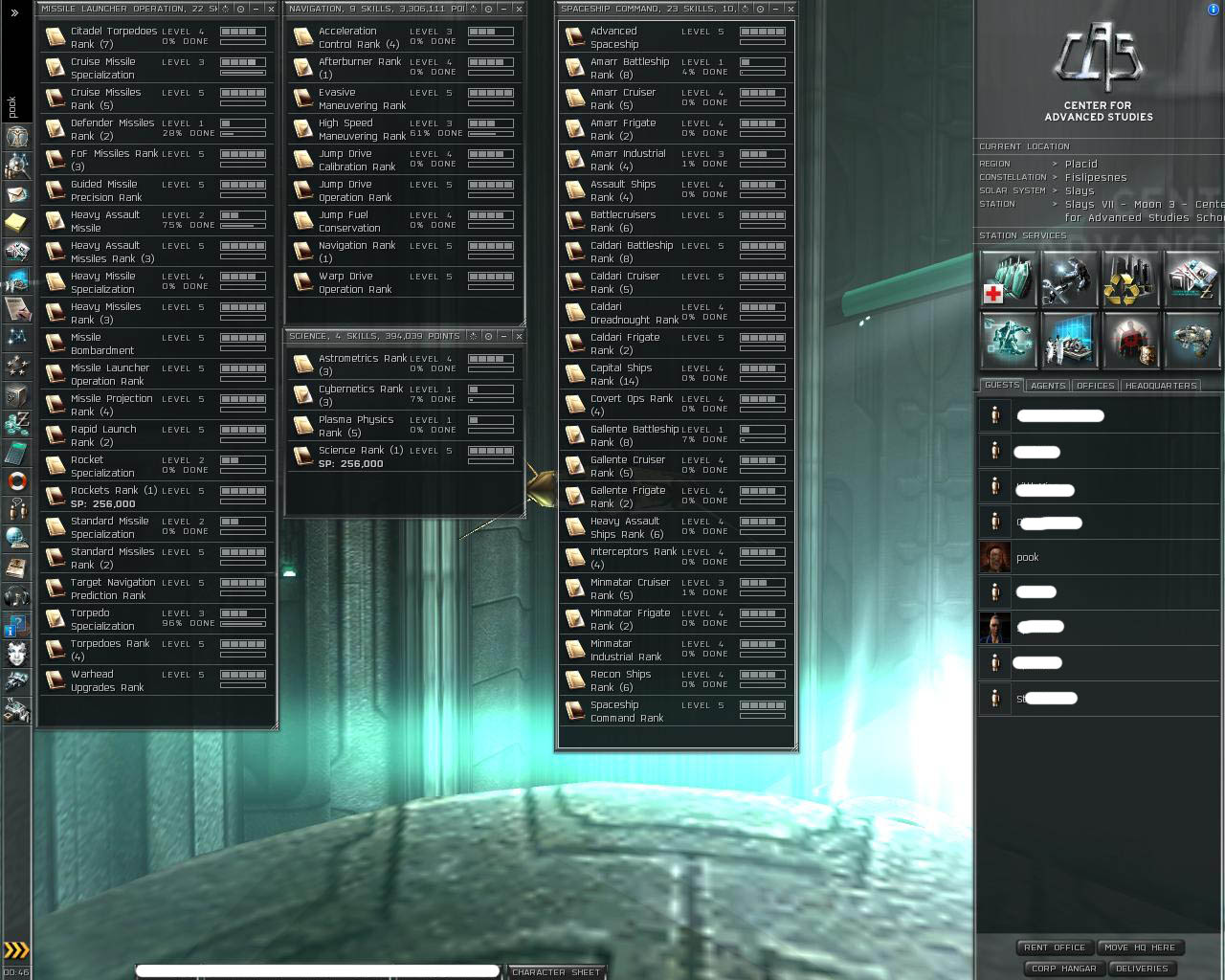Click the Advanced Spaceship skill book icon
This screenshot has width=1225, height=980.
pyautogui.click(x=575, y=37)
